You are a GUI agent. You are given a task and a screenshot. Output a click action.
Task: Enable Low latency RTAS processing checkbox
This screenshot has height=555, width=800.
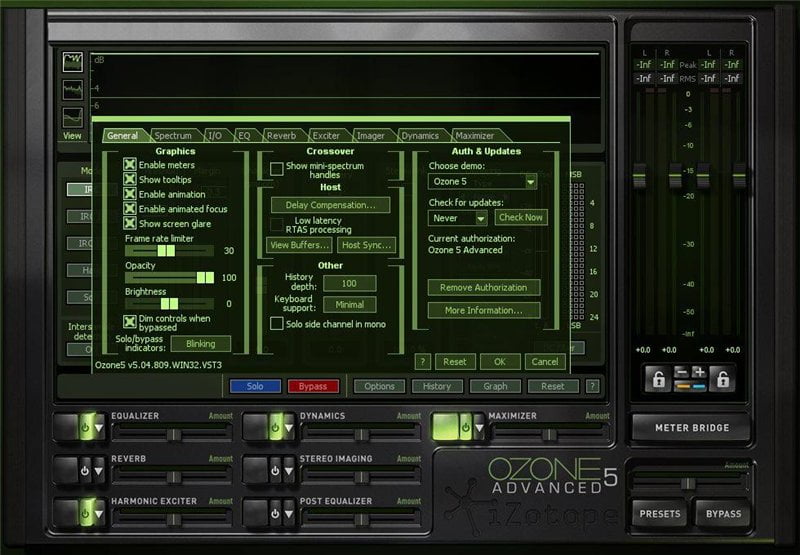click(277, 224)
